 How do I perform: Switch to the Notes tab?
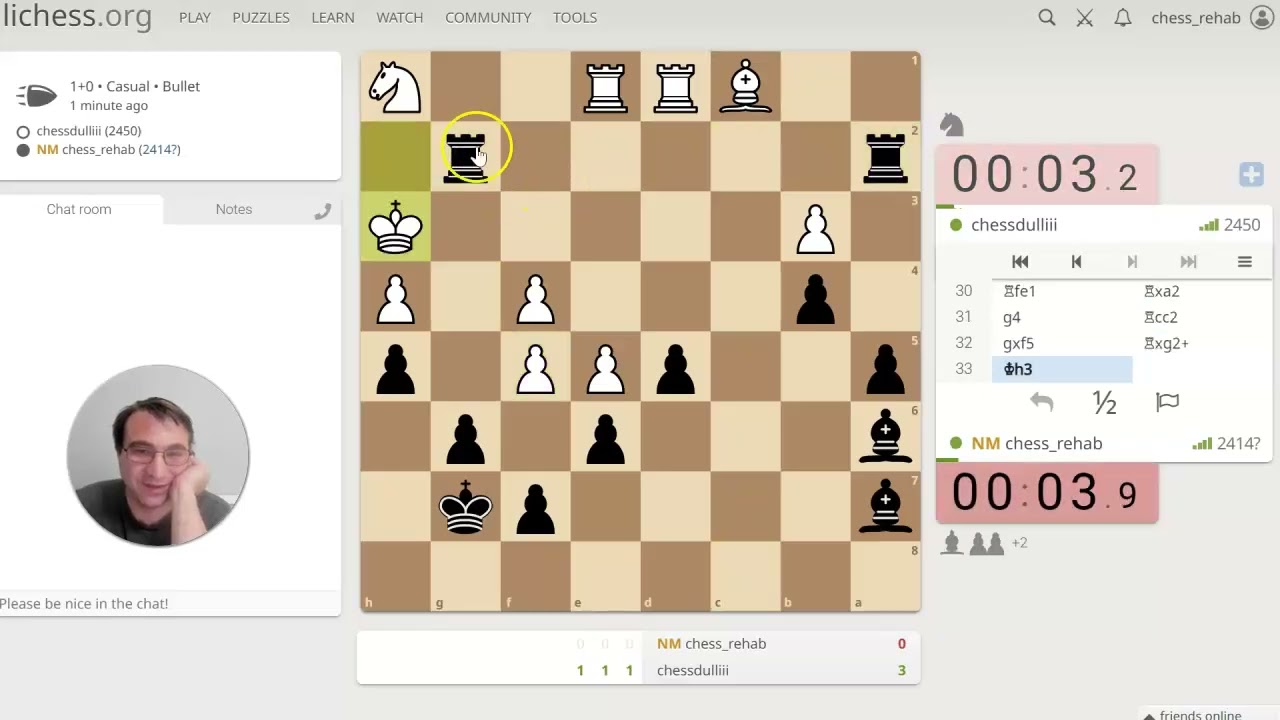pyautogui.click(x=234, y=209)
